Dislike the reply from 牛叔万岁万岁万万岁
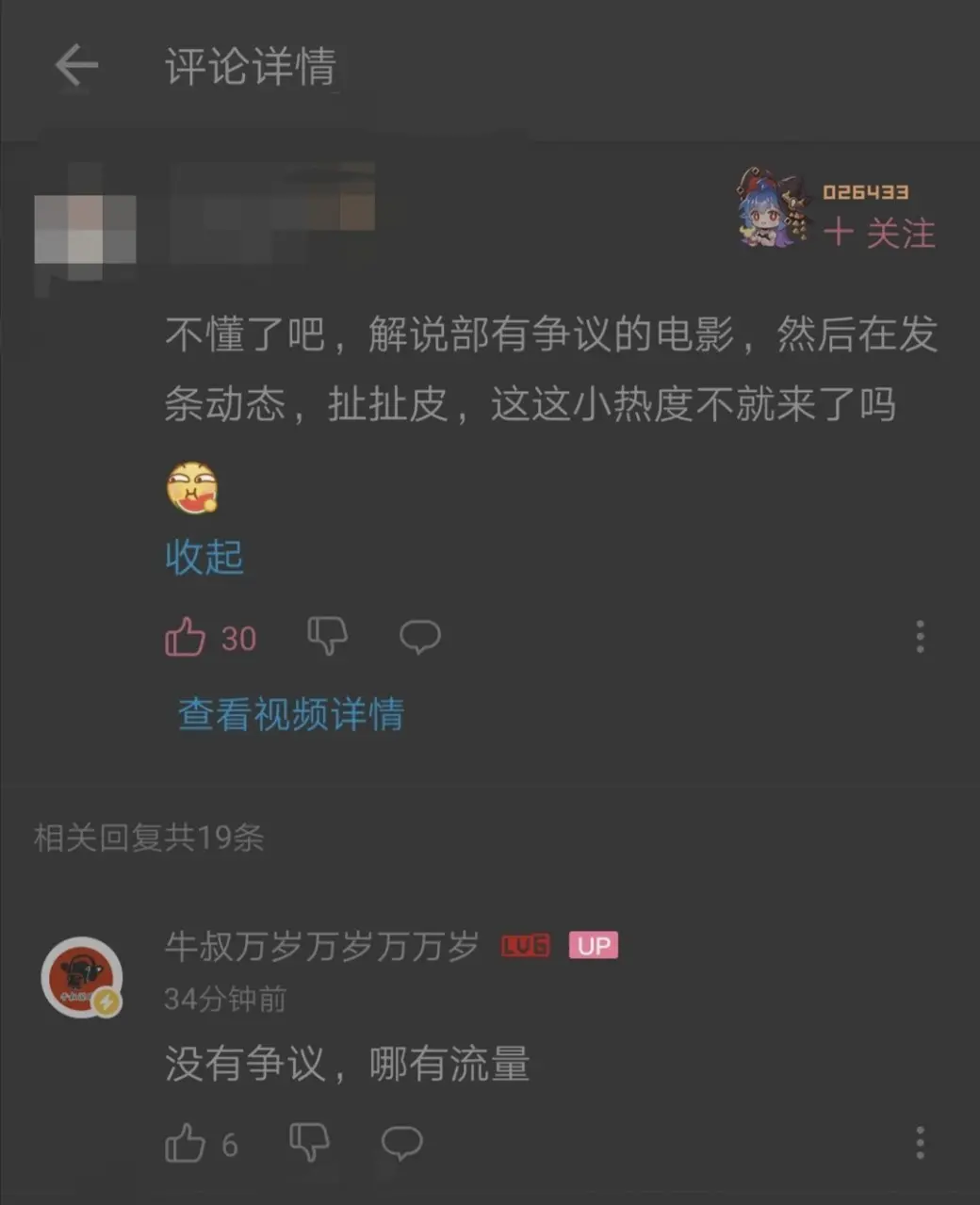 coord(309,1142)
